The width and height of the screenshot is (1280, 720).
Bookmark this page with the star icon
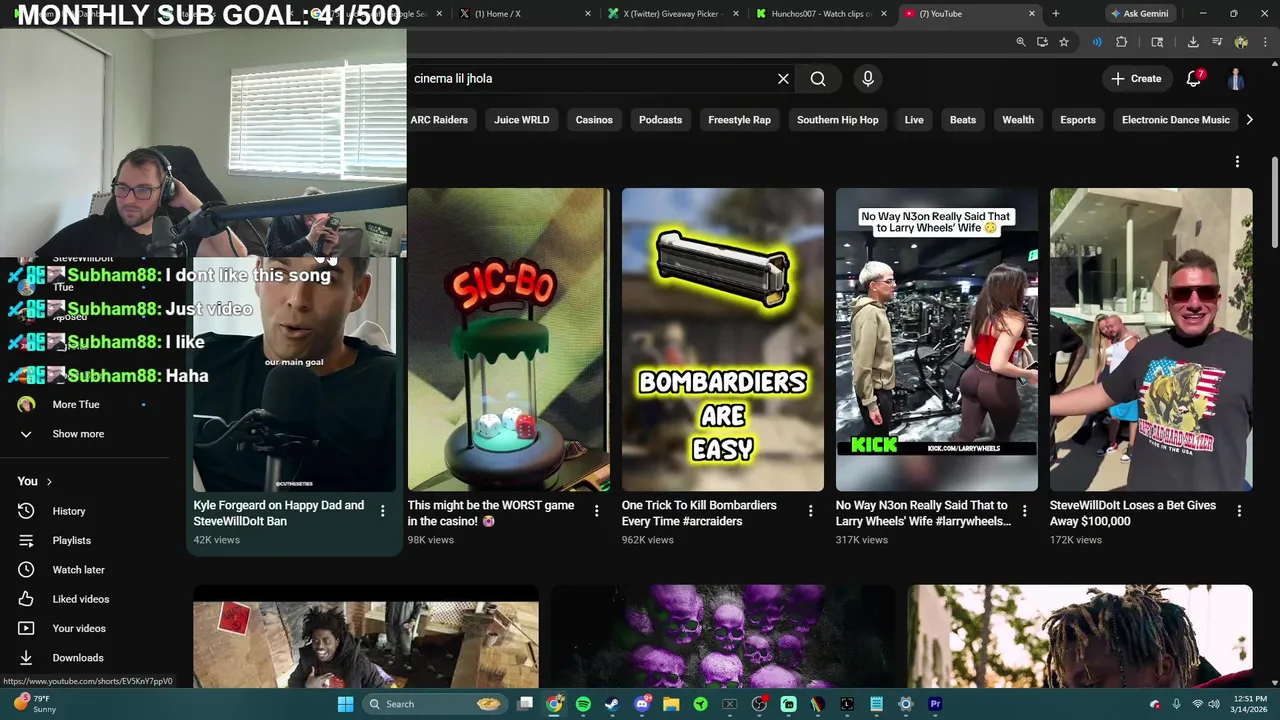tap(1064, 42)
